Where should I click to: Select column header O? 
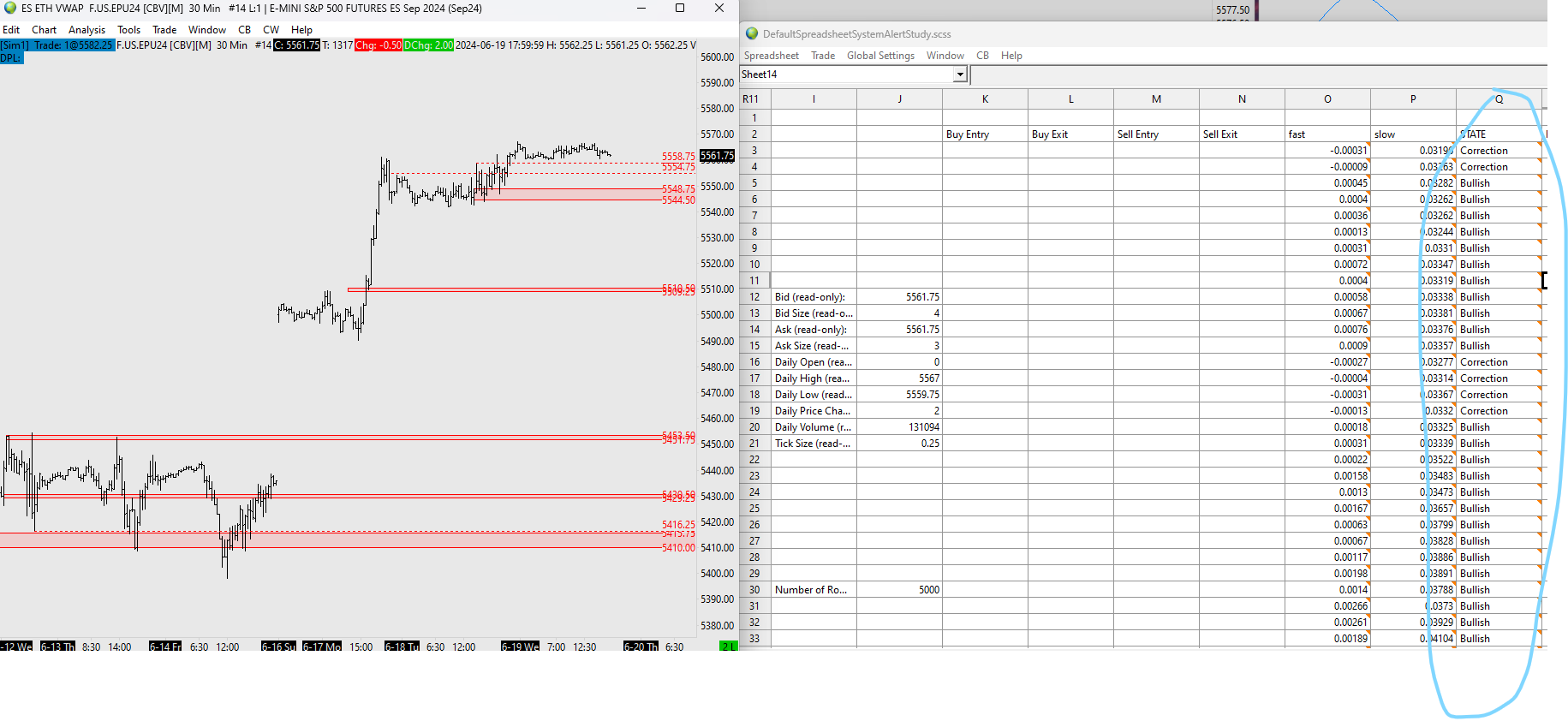point(1327,99)
